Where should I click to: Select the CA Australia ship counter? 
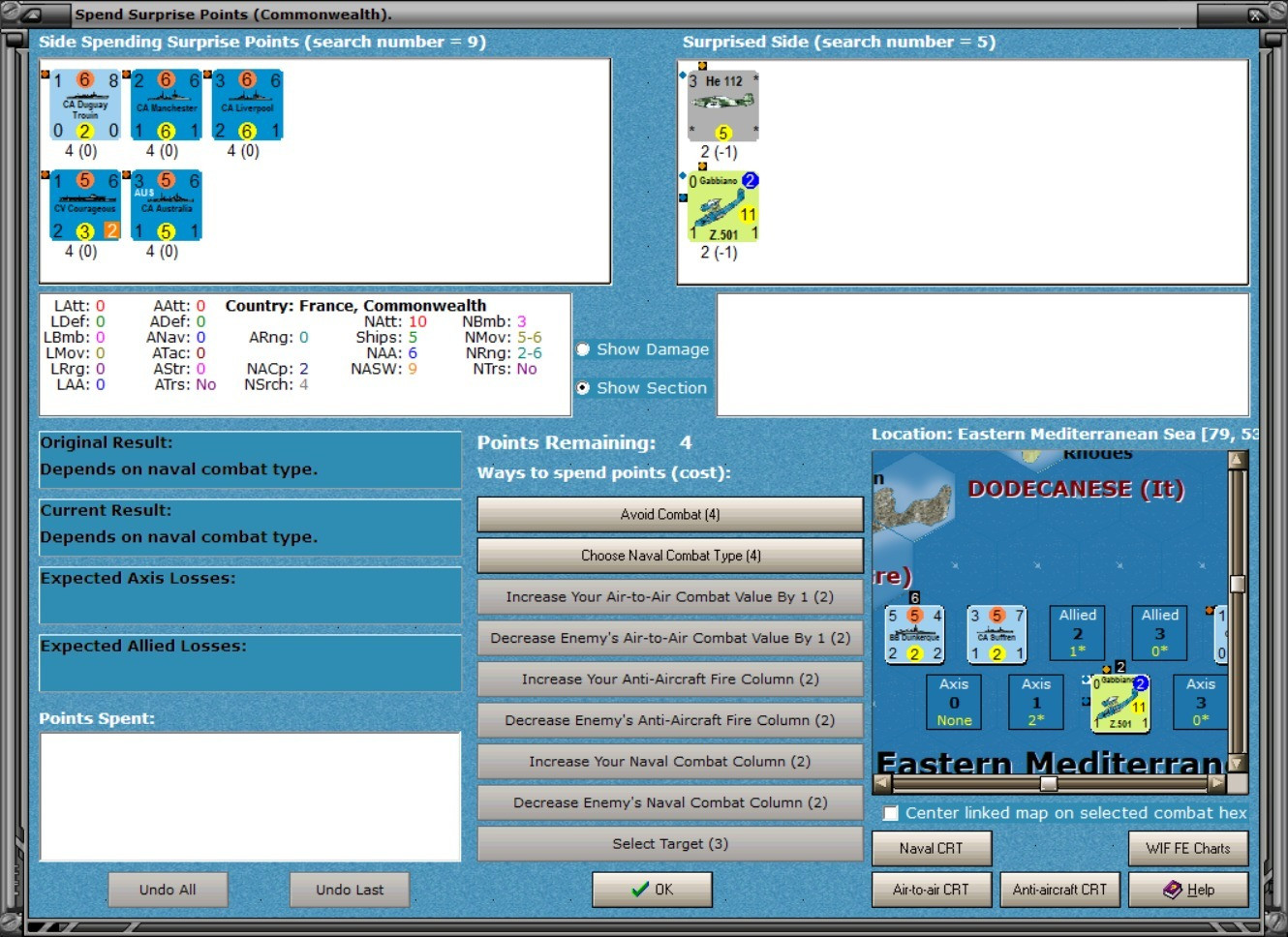coord(167,206)
